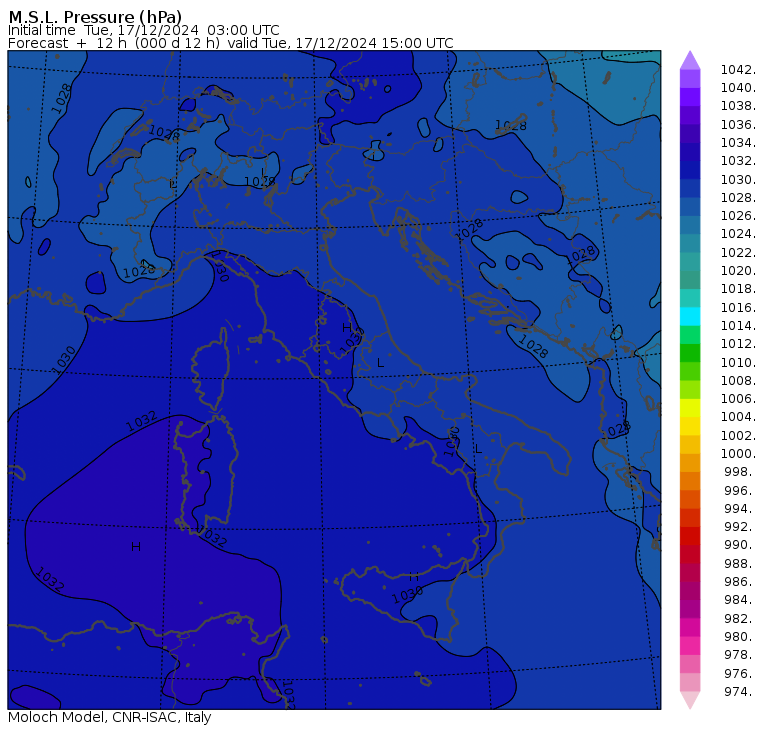Click the legend label "1038."
Image resolution: width=760 pixels, height=731 pixels.
click(x=738, y=106)
